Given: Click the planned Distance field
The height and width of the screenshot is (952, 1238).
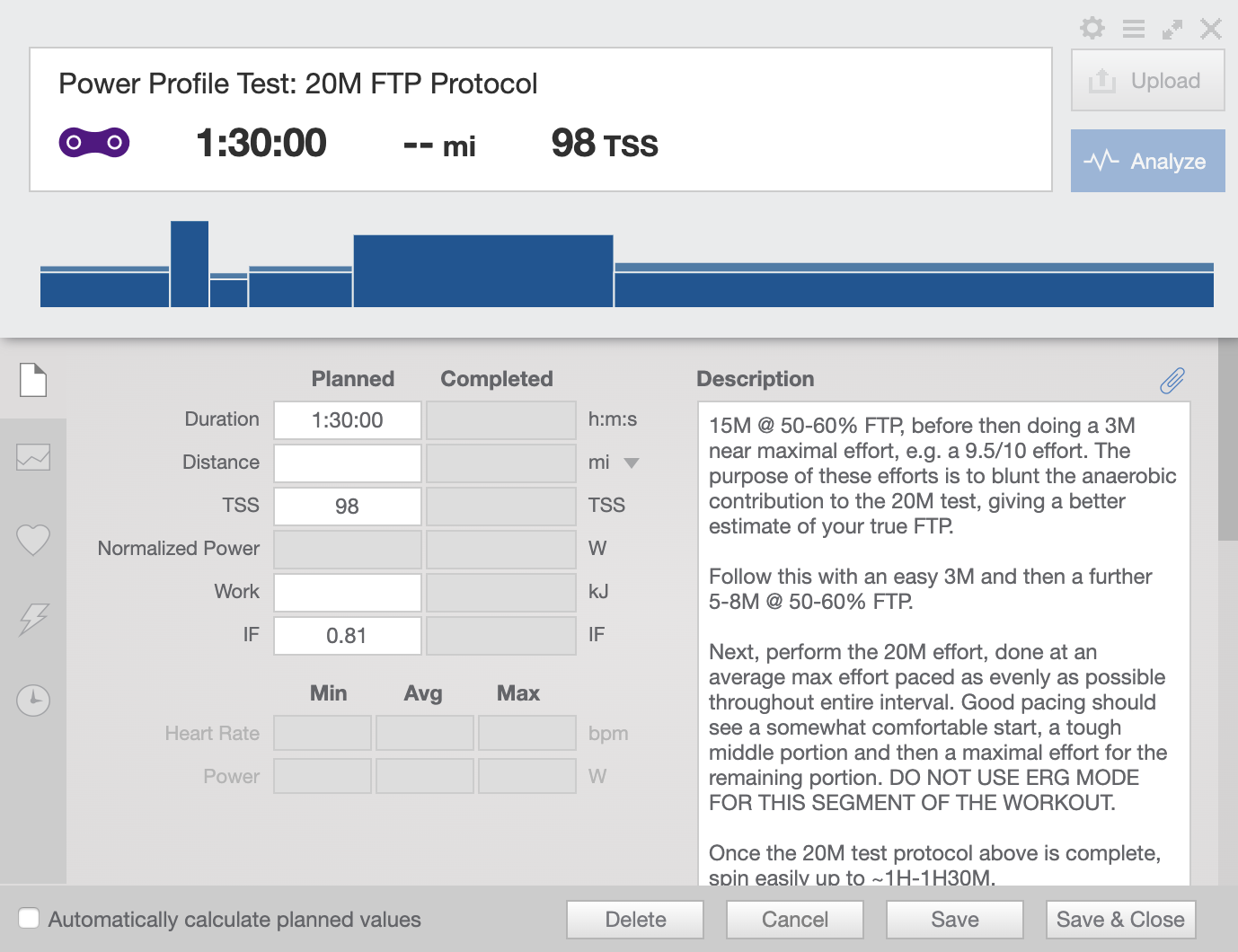Looking at the screenshot, I should [348, 463].
